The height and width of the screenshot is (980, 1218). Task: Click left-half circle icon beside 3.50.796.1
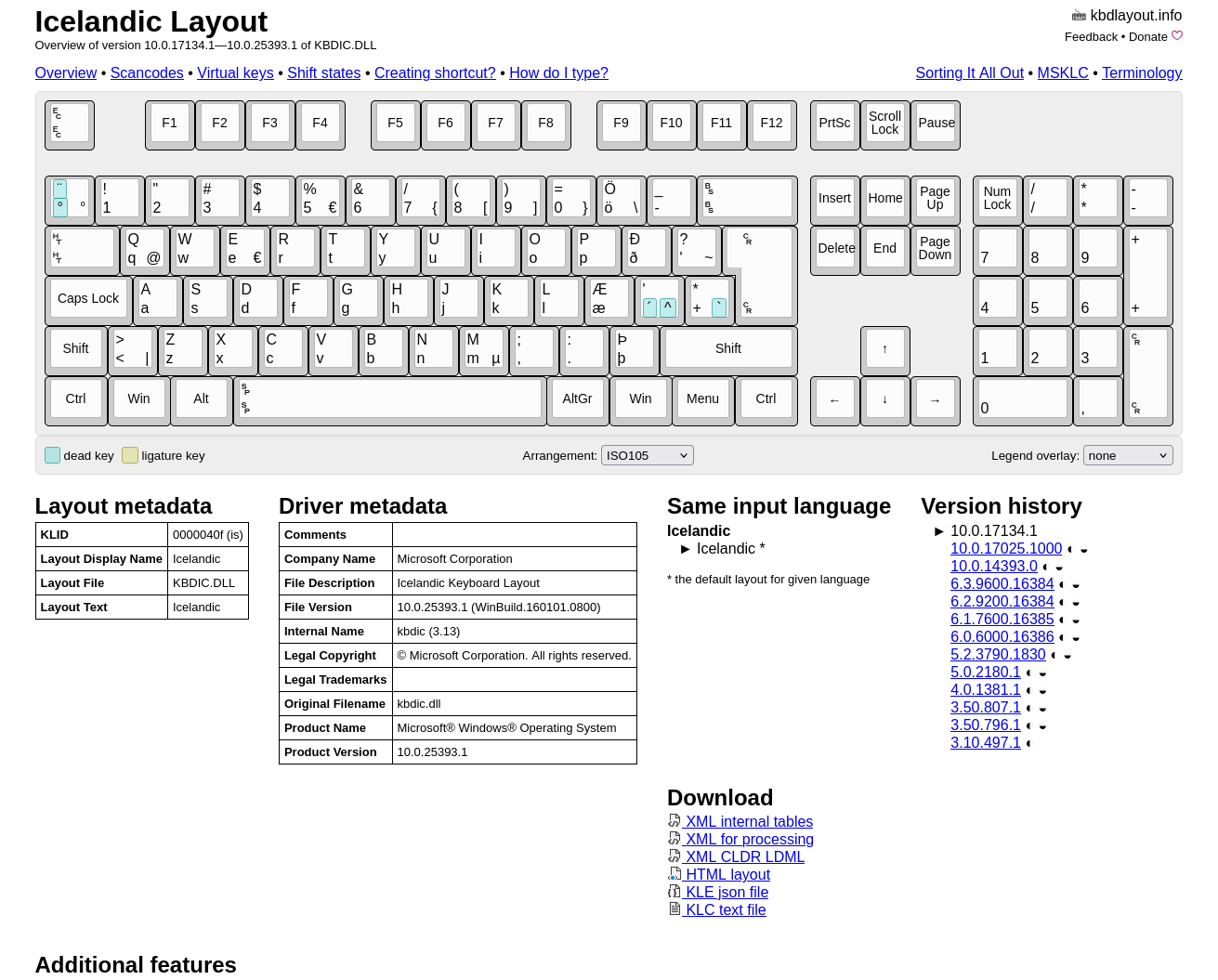(1029, 726)
